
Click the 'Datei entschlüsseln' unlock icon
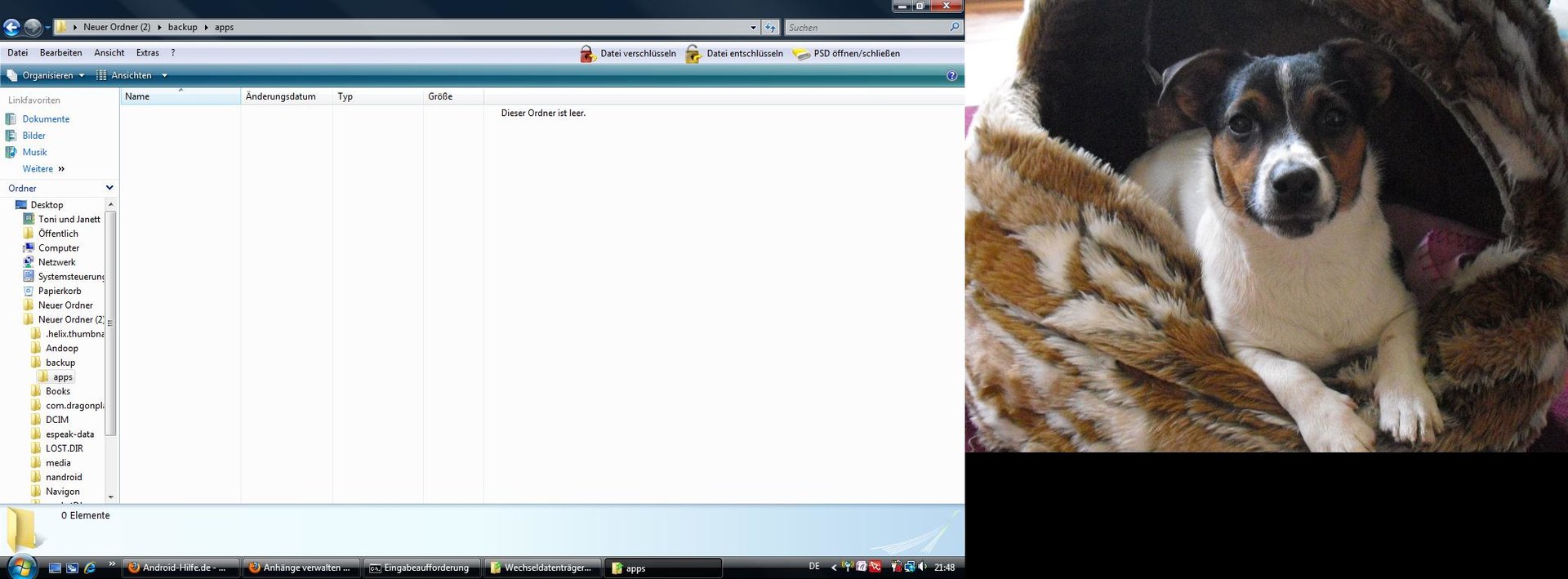click(693, 53)
